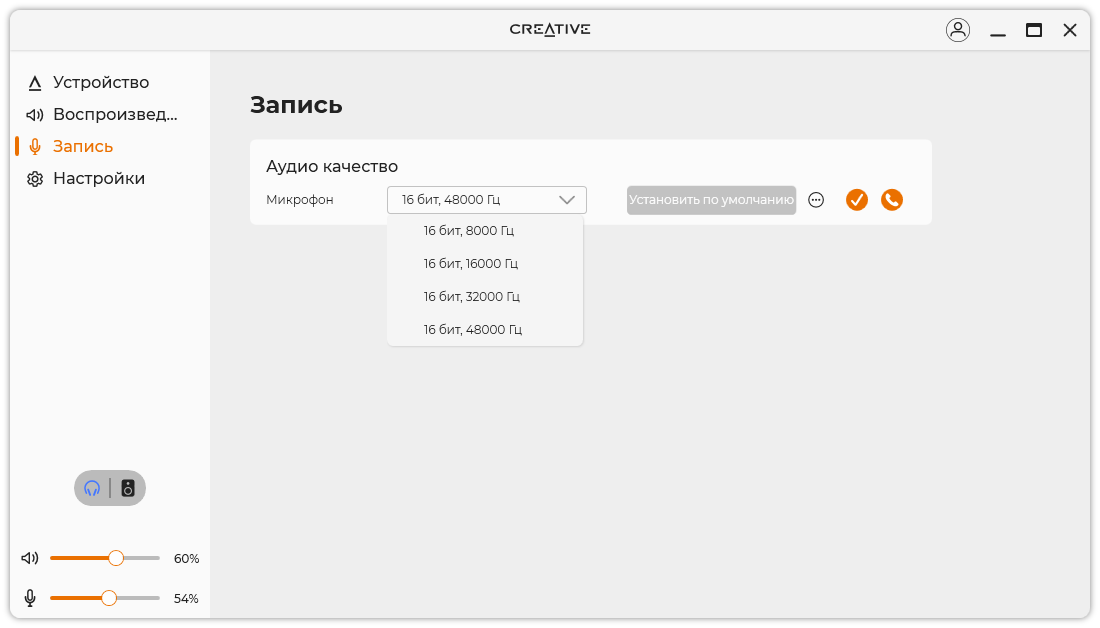Switch output to headphones
Viewport: 1100px width, 628px height.
[x=93, y=488]
